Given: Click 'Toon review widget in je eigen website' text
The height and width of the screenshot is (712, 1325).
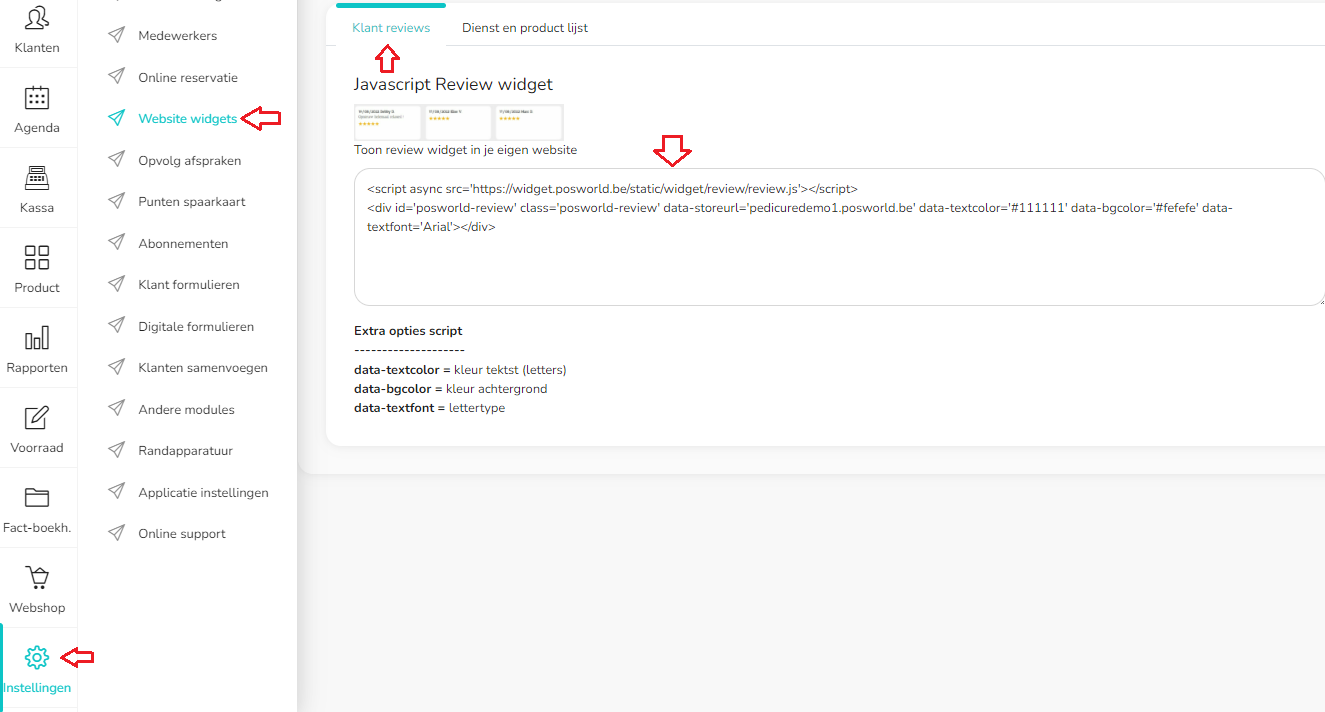Looking at the screenshot, I should click(465, 150).
